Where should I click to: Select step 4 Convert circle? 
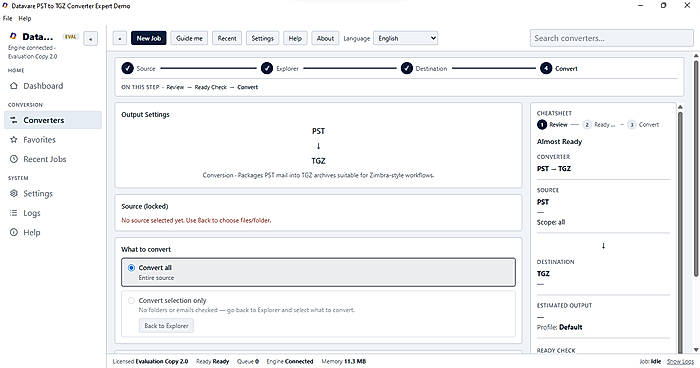tap(546, 68)
